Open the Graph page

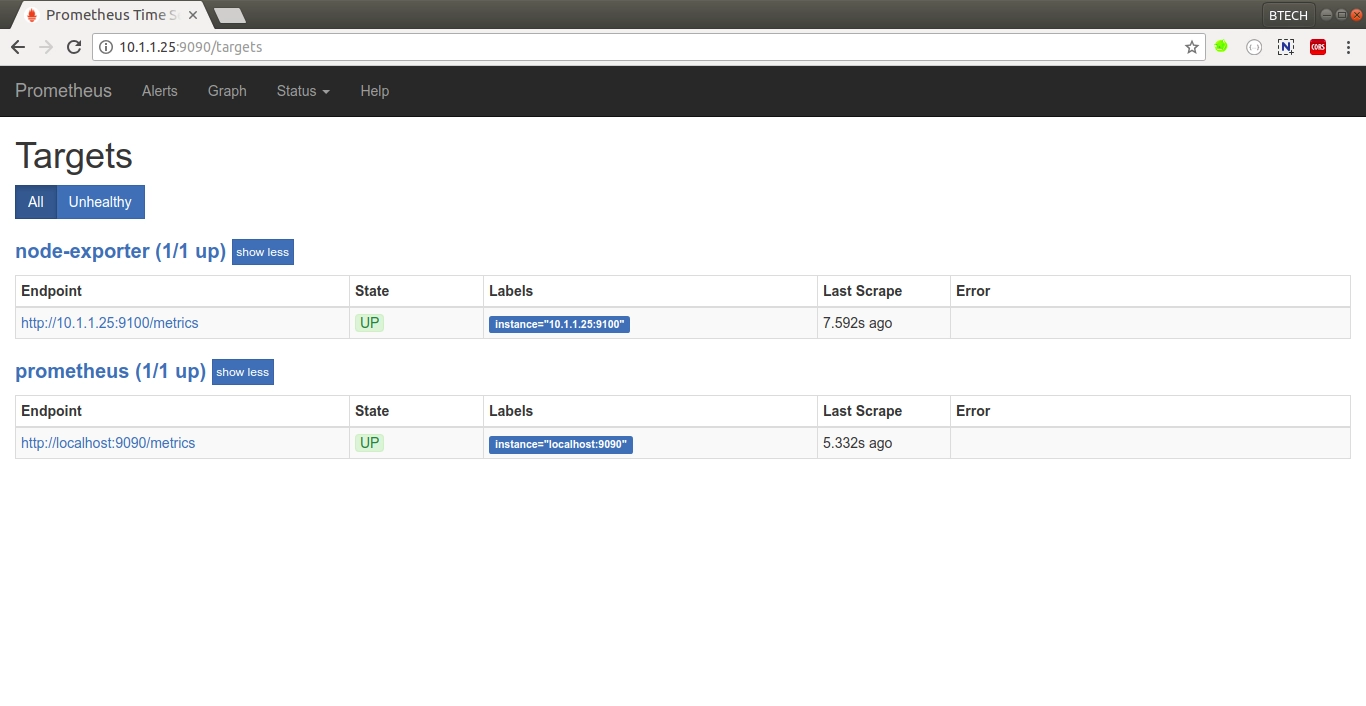(227, 91)
